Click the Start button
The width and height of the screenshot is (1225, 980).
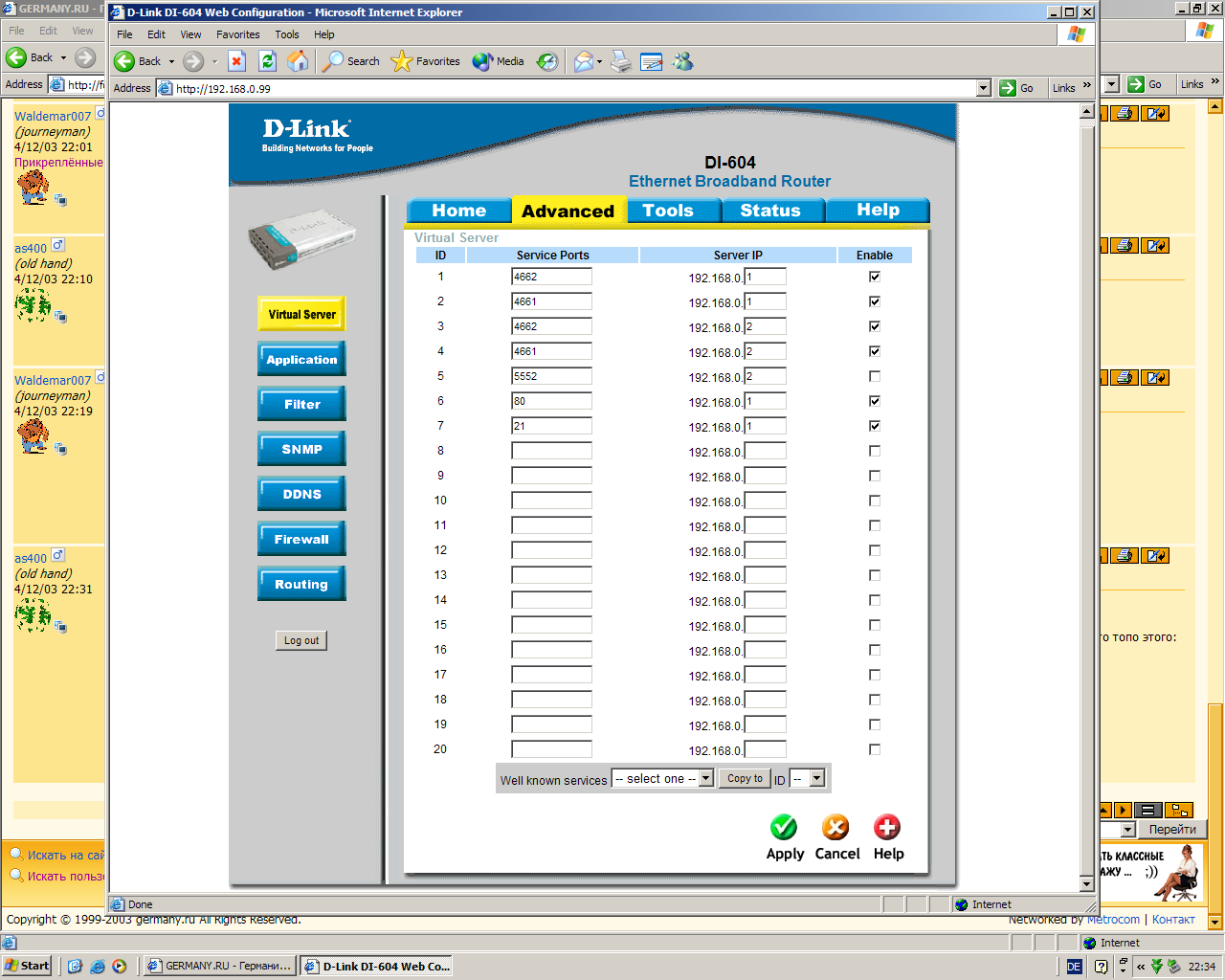point(27,966)
